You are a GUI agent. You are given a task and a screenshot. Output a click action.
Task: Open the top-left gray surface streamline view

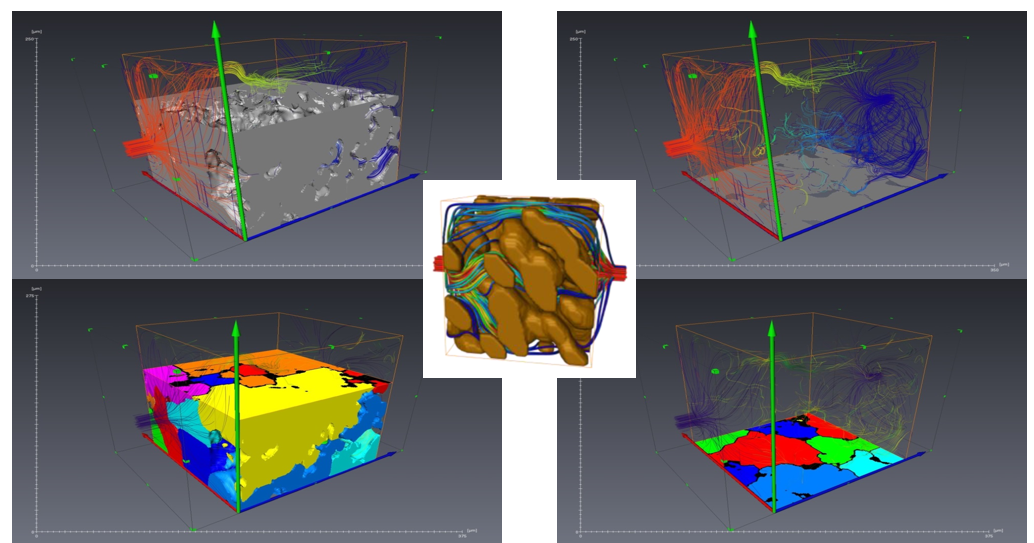point(257,144)
